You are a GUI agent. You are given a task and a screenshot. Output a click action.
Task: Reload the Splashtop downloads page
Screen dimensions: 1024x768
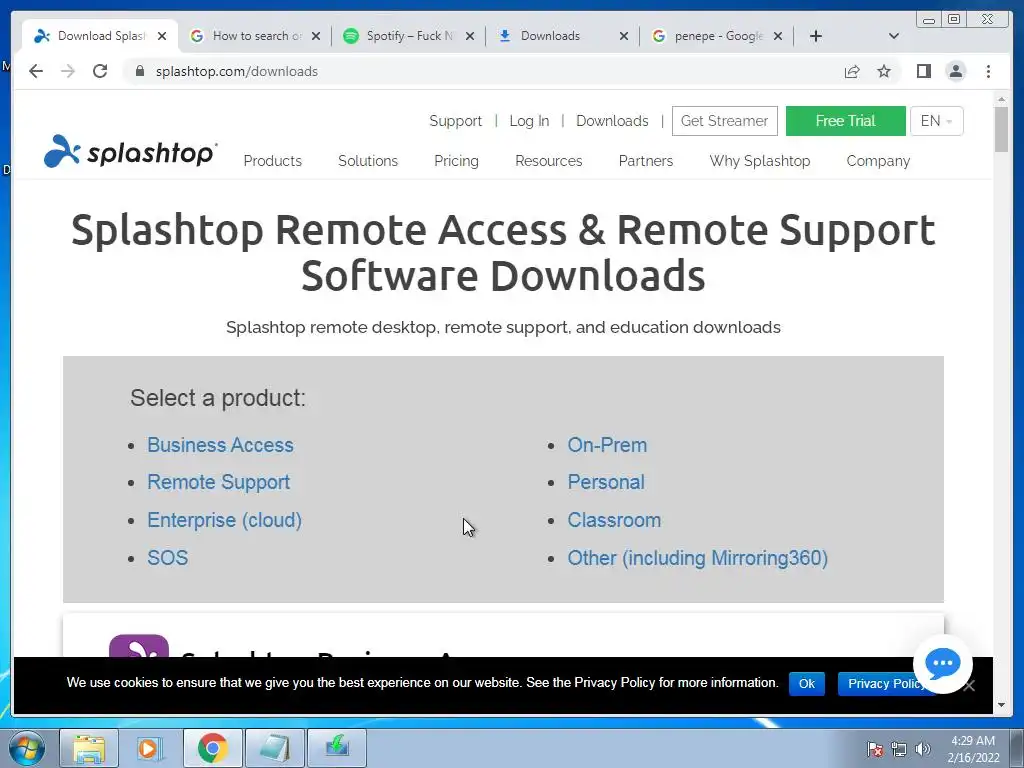tap(100, 71)
